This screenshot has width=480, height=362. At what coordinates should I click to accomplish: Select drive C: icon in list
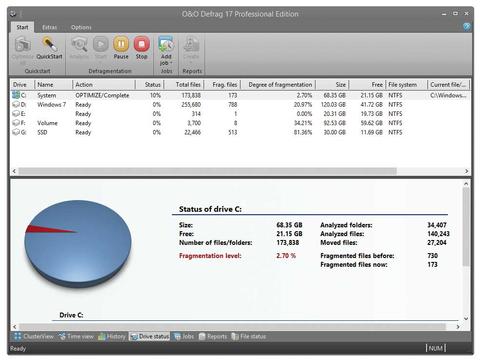coord(16,95)
